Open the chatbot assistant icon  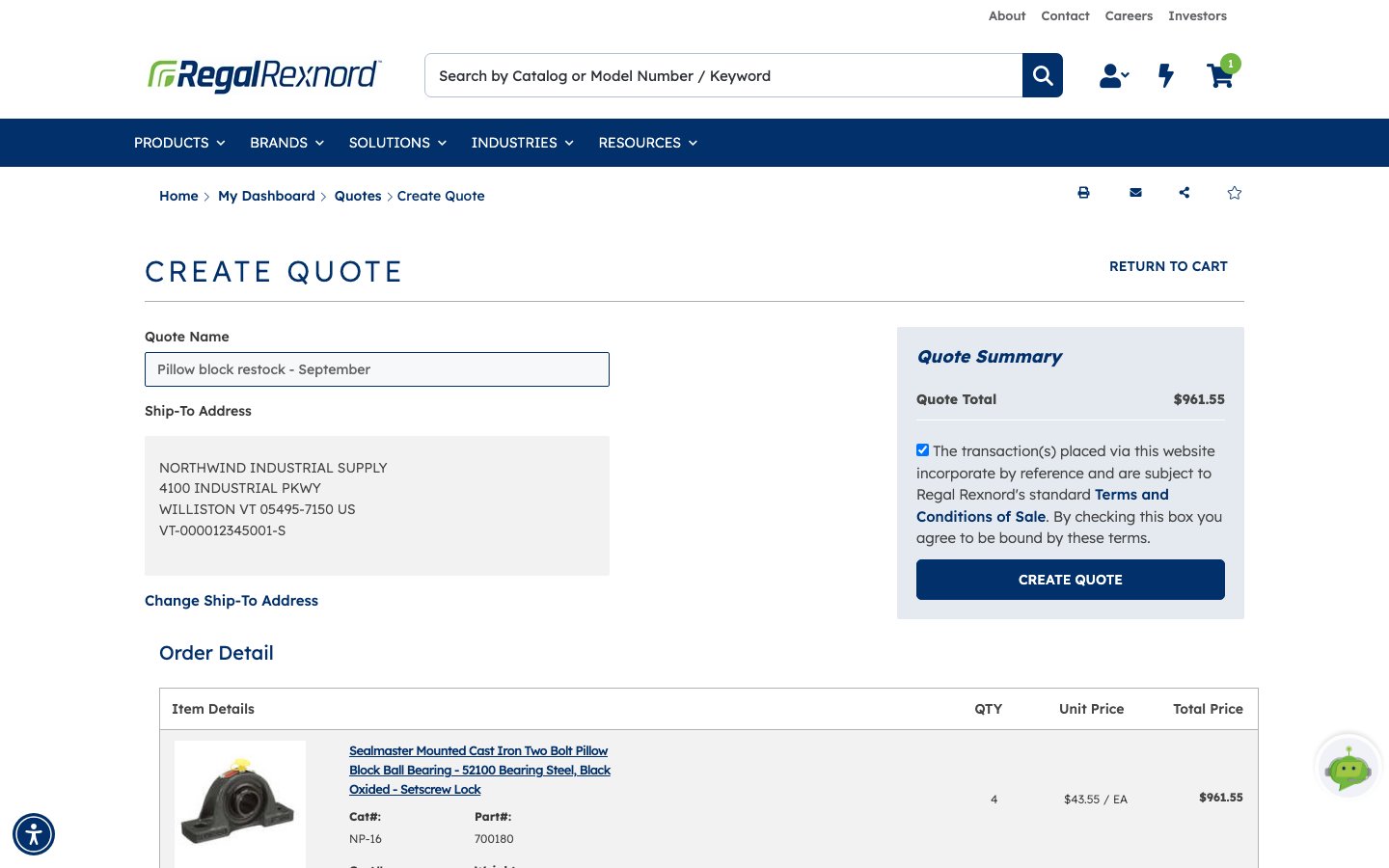[x=1348, y=767]
